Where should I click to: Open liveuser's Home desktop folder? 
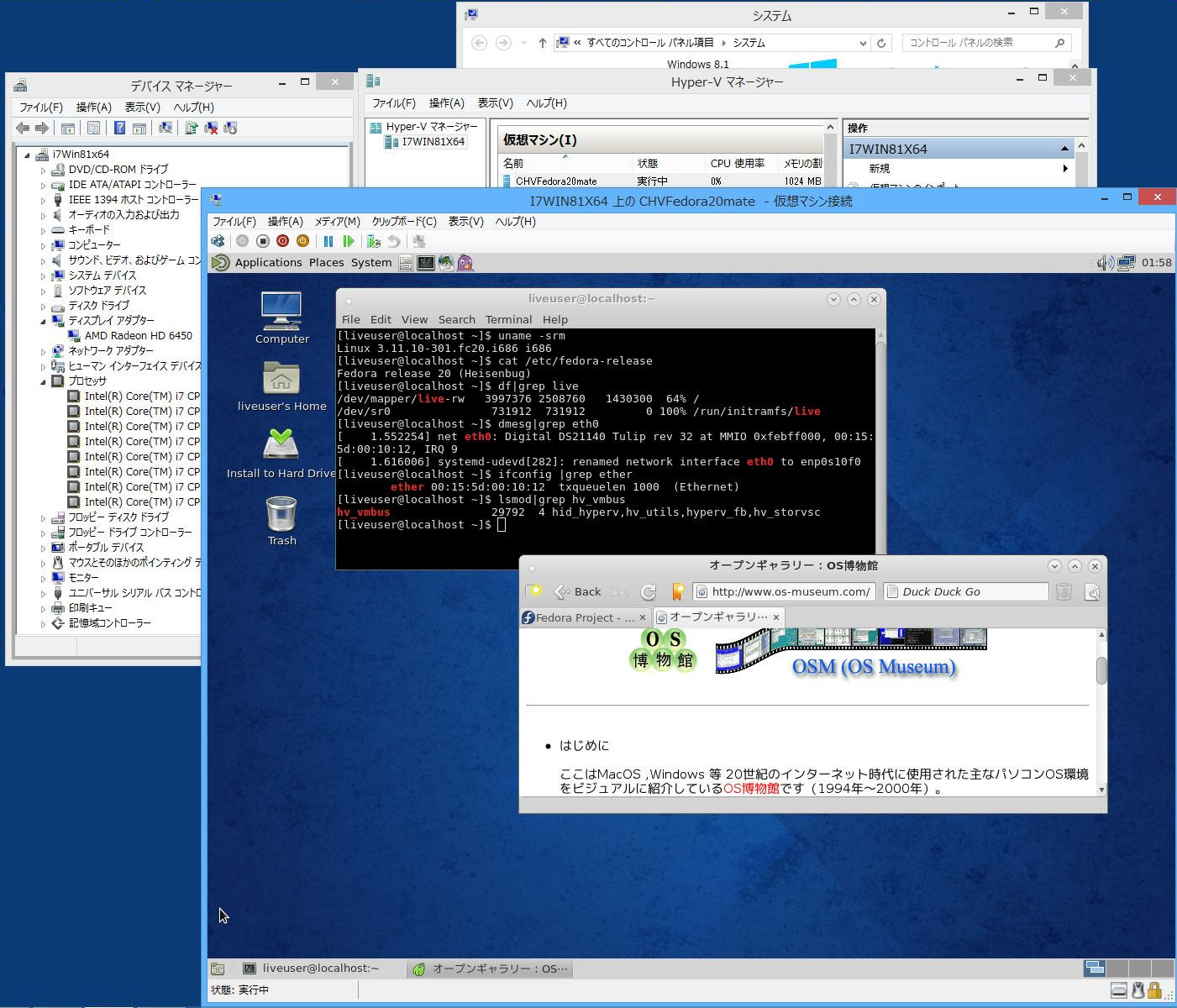pos(281,386)
